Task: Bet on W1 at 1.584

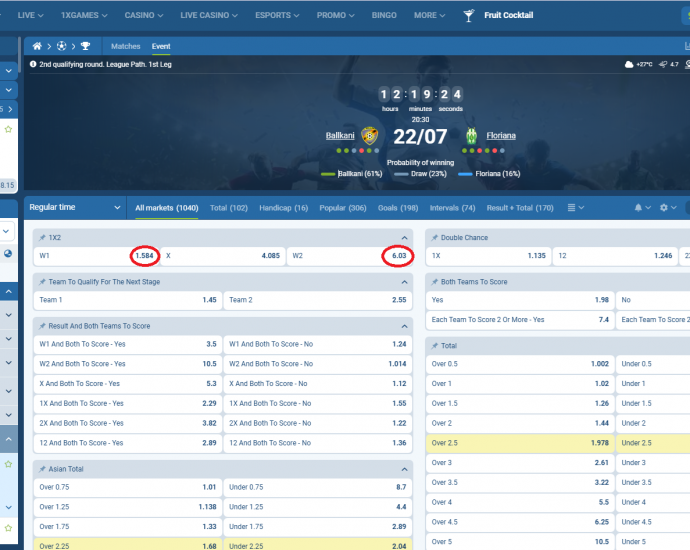Action: click(96, 256)
